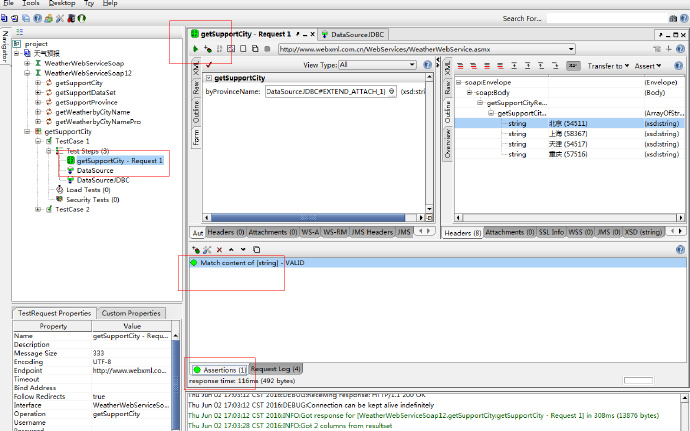Viewport: 690px width, 431px height.
Task: Open the Preferences wrench icon in main toolbar
Action: [x=60, y=18]
